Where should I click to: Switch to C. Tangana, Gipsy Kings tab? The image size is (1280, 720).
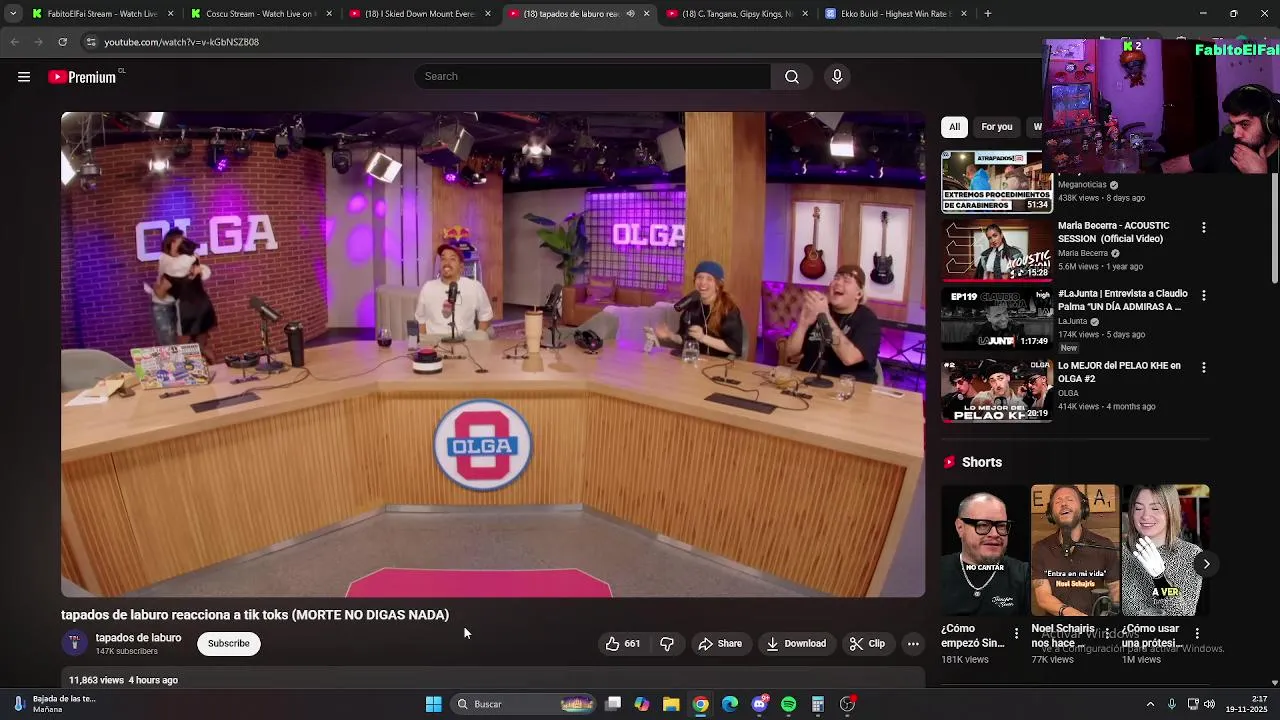(x=738, y=14)
